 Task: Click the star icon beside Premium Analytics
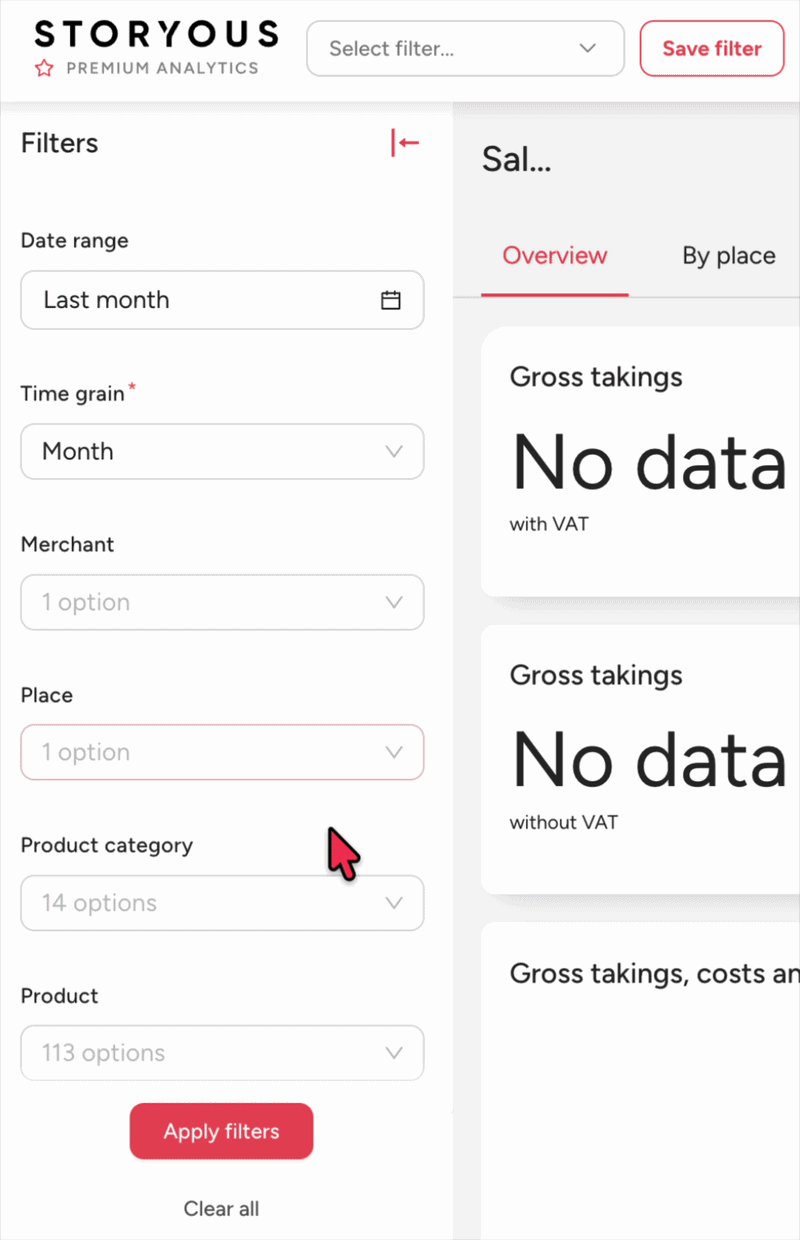tap(44, 68)
